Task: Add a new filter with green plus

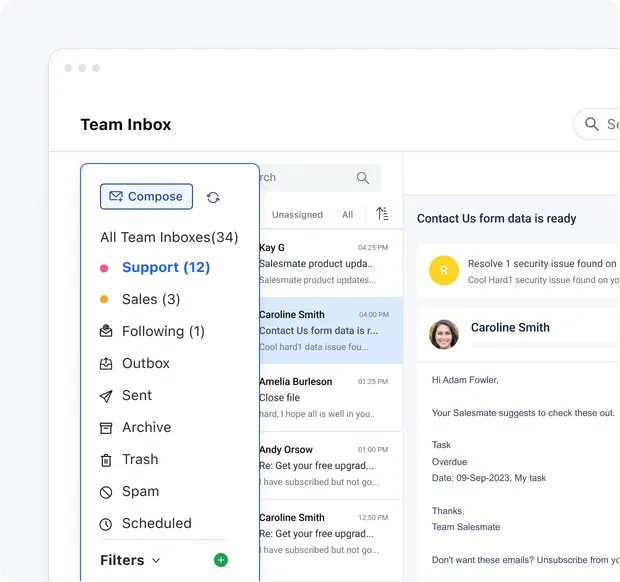Action: pyautogui.click(x=221, y=560)
